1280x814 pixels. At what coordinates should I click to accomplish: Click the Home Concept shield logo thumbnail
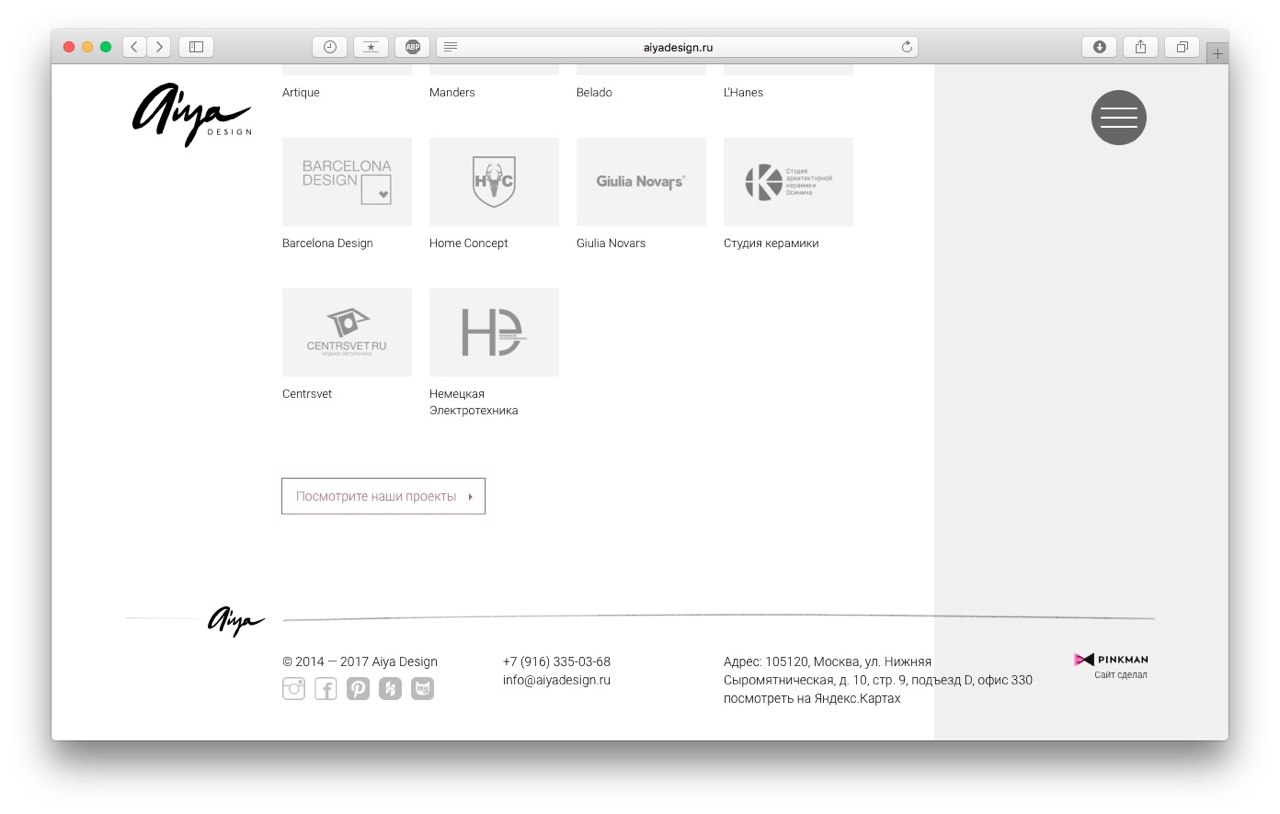click(x=494, y=182)
